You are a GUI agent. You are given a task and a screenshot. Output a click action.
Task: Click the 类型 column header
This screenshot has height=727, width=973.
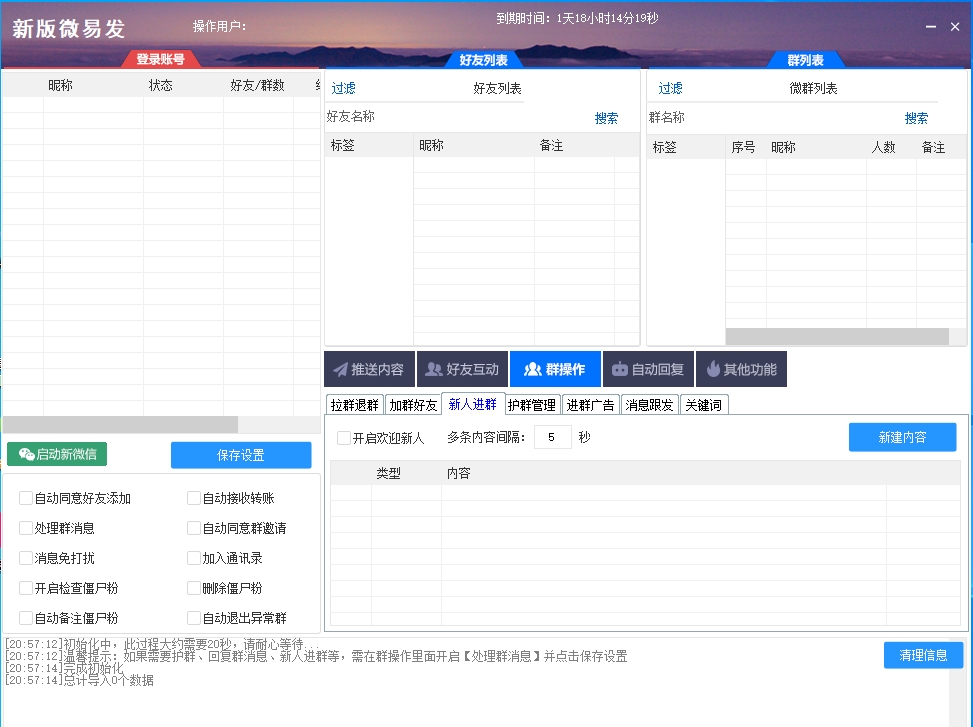388,473
